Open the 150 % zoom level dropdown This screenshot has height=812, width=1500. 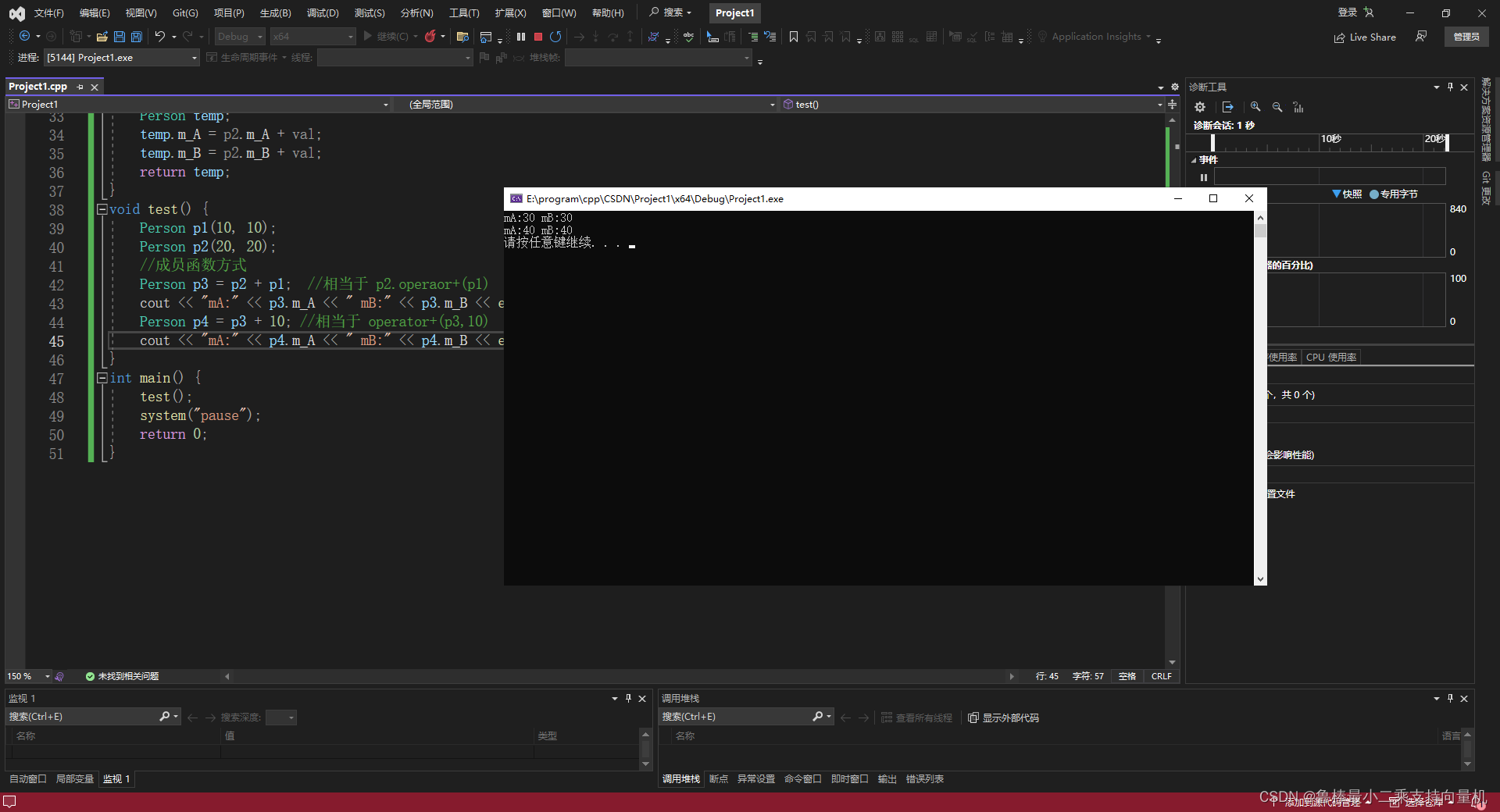tap(28, 676)
